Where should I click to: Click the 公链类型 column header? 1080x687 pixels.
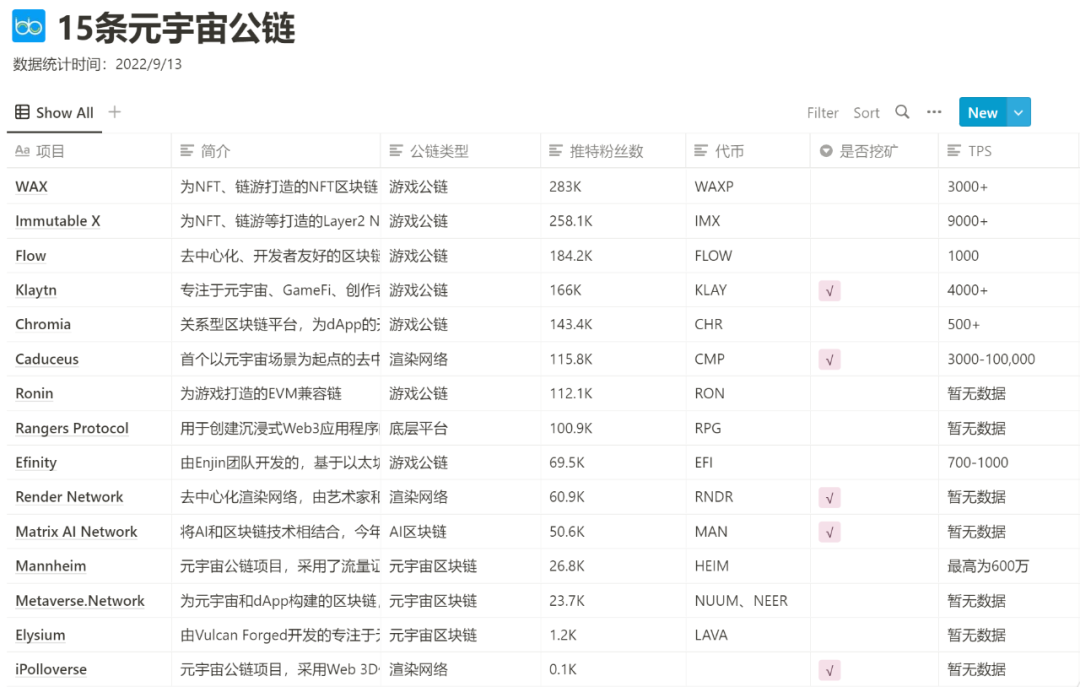tap(438, 151)
